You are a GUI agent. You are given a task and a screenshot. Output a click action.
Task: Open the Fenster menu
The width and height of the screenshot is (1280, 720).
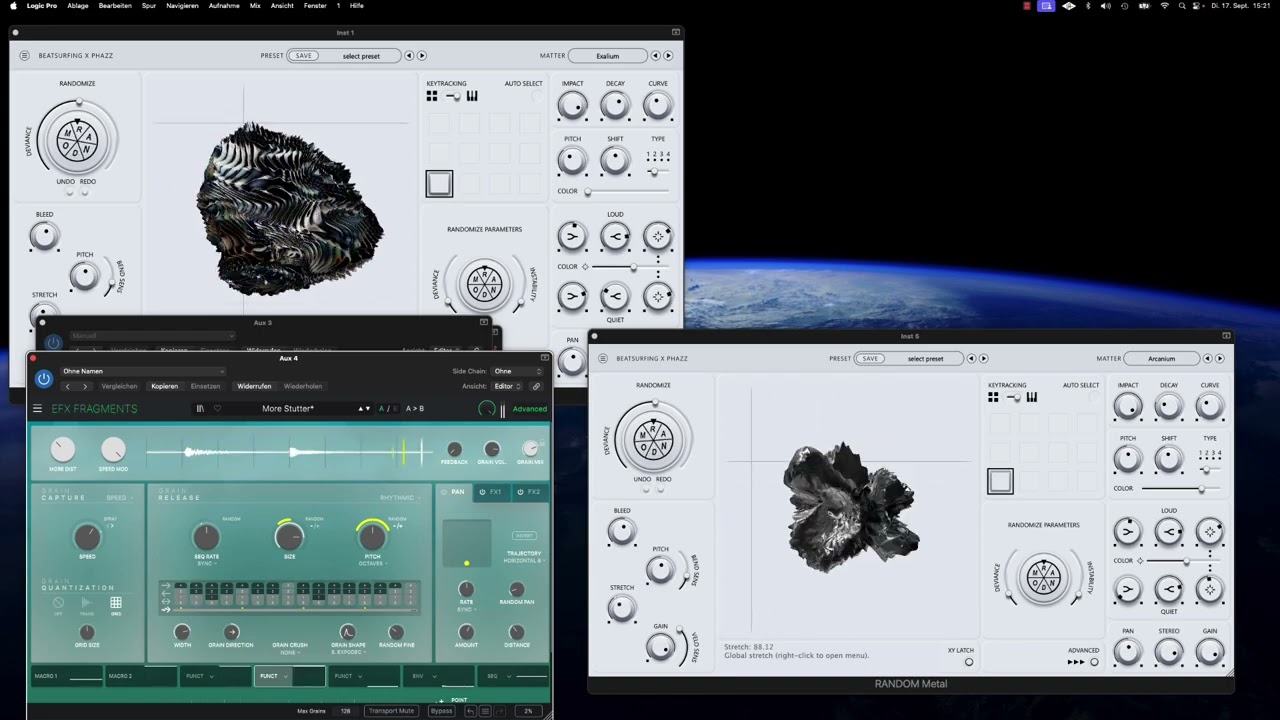click(x=315, y=6)
